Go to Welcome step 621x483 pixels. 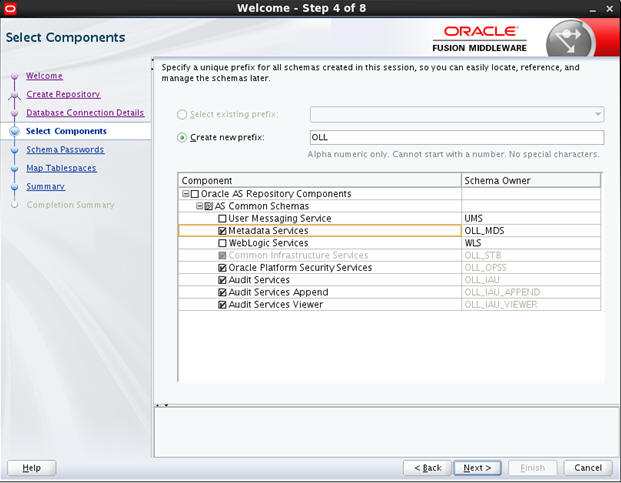(44, 76)
